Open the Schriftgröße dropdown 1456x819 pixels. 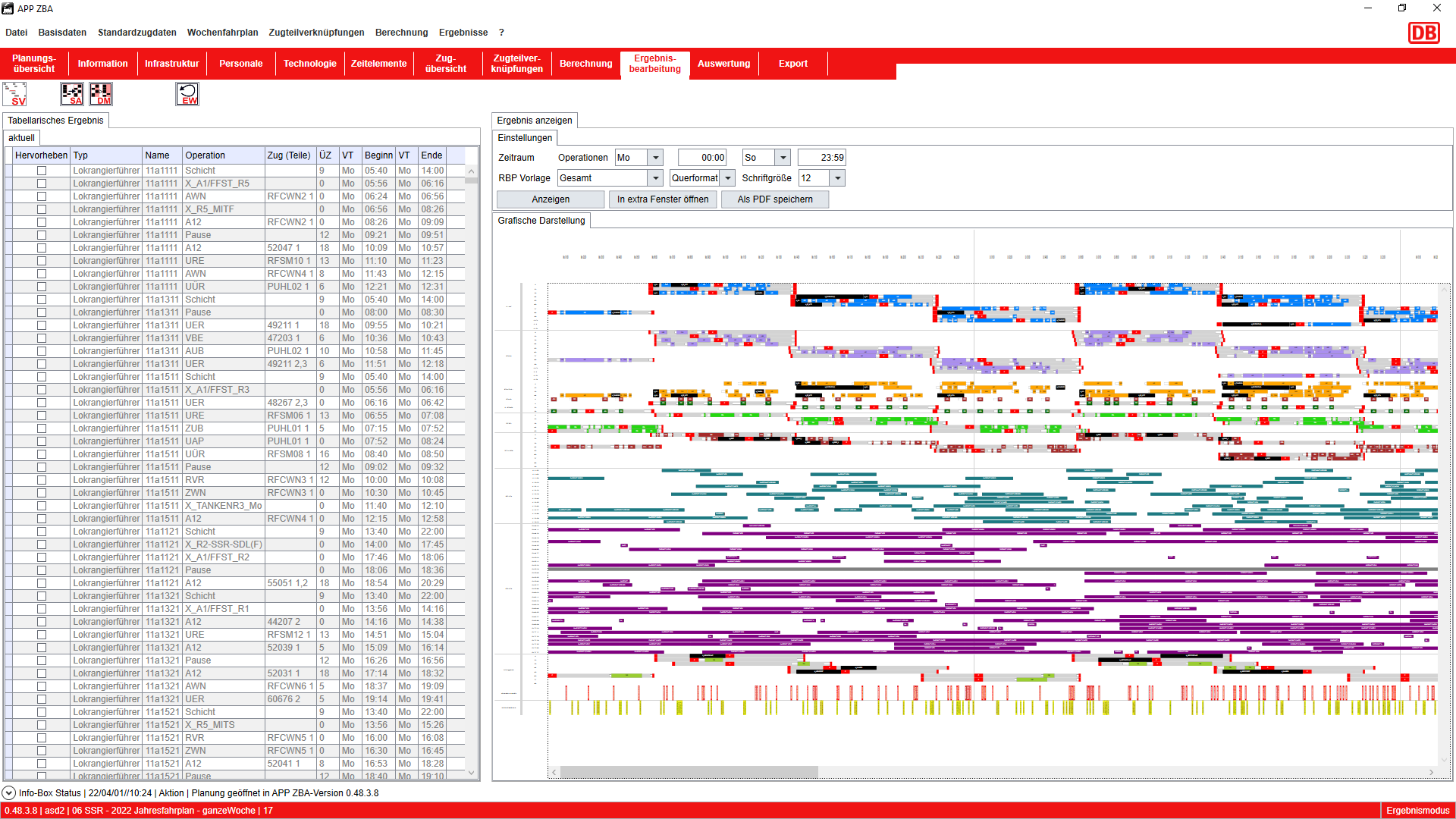[837, 178]
